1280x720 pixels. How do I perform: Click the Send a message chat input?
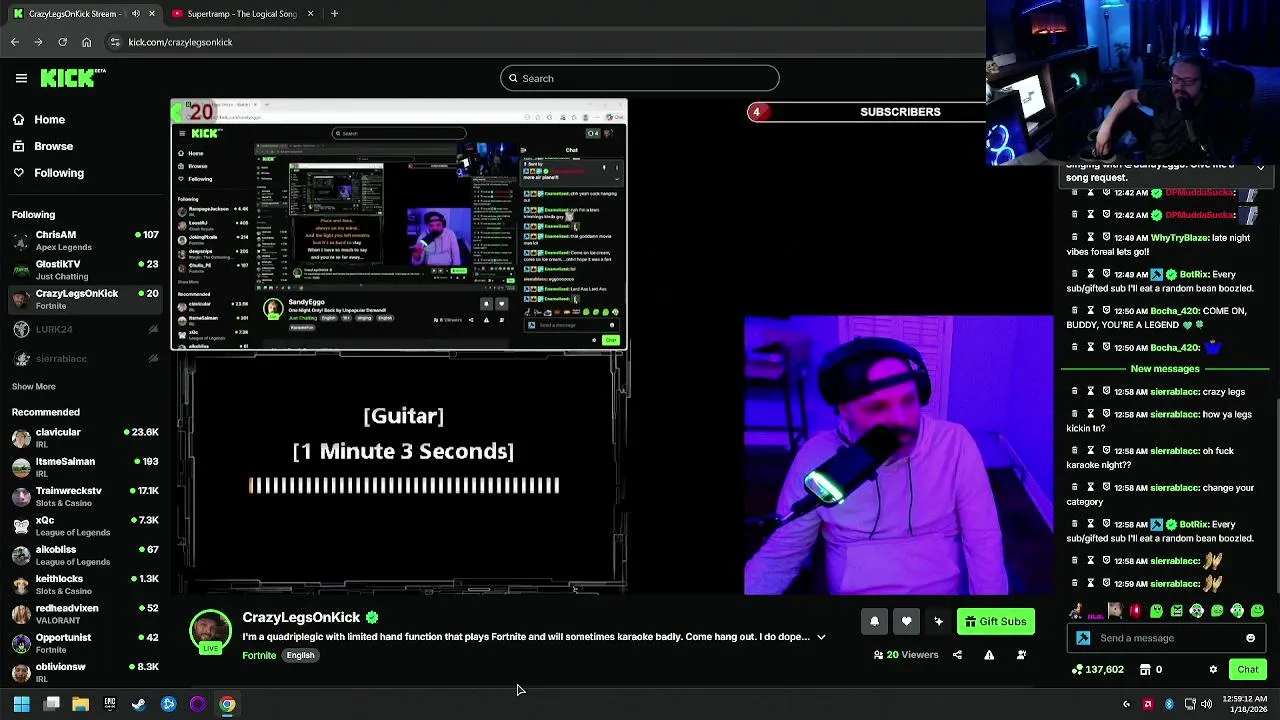[x=1165, y=638]
